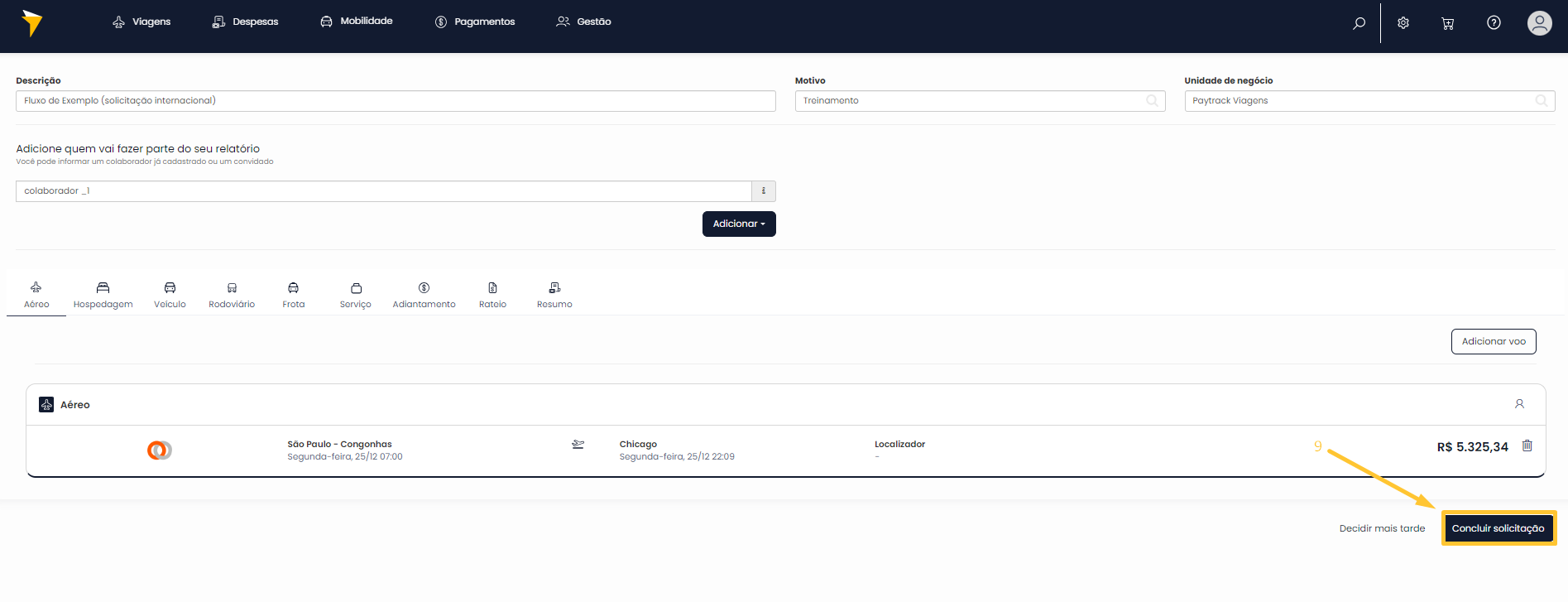Select the Veículo tab
The height and width of the screenshot is (602, 1568).
(x=170, y=295)
